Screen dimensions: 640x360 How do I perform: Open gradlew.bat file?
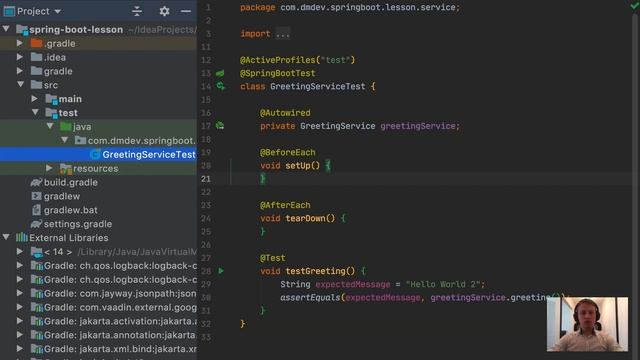click(x=71, y=210)
